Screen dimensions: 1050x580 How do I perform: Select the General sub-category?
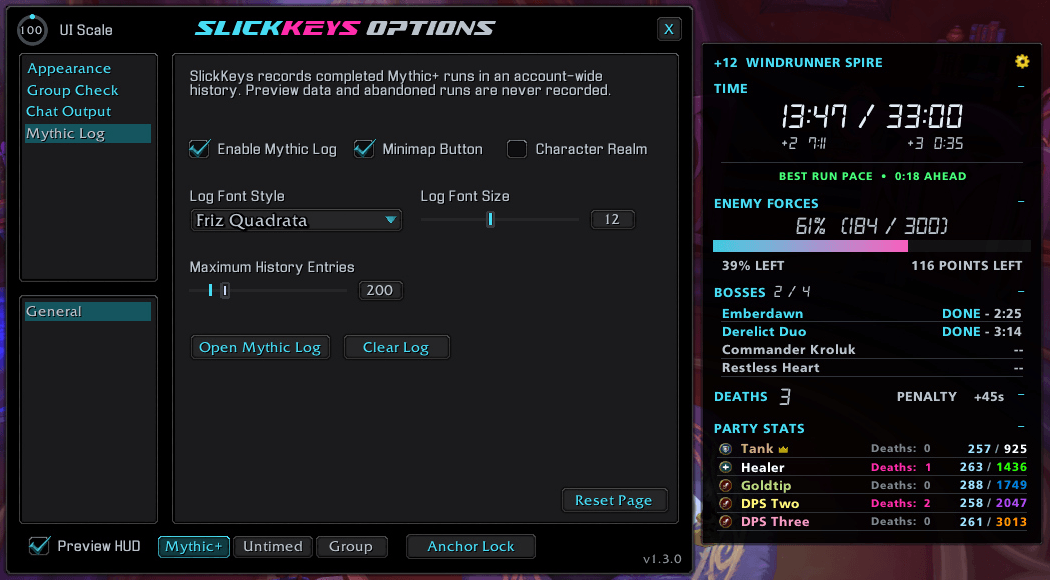[88, 311]
